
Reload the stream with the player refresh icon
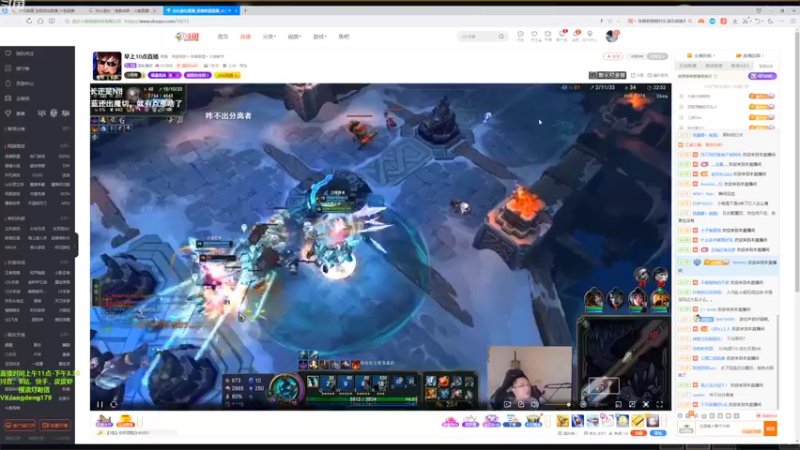pos(114,405)
